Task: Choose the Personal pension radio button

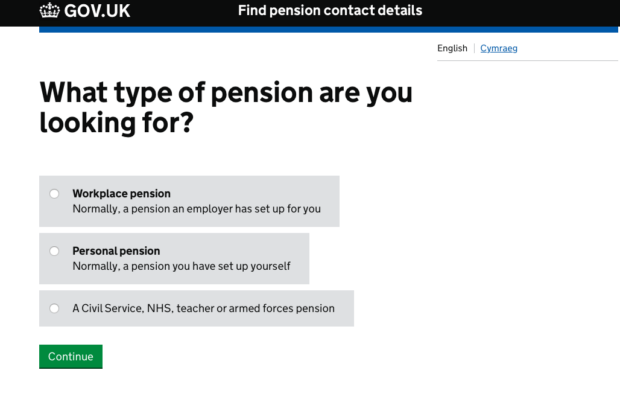Action: pyautogui.click(x=54, y=251)
